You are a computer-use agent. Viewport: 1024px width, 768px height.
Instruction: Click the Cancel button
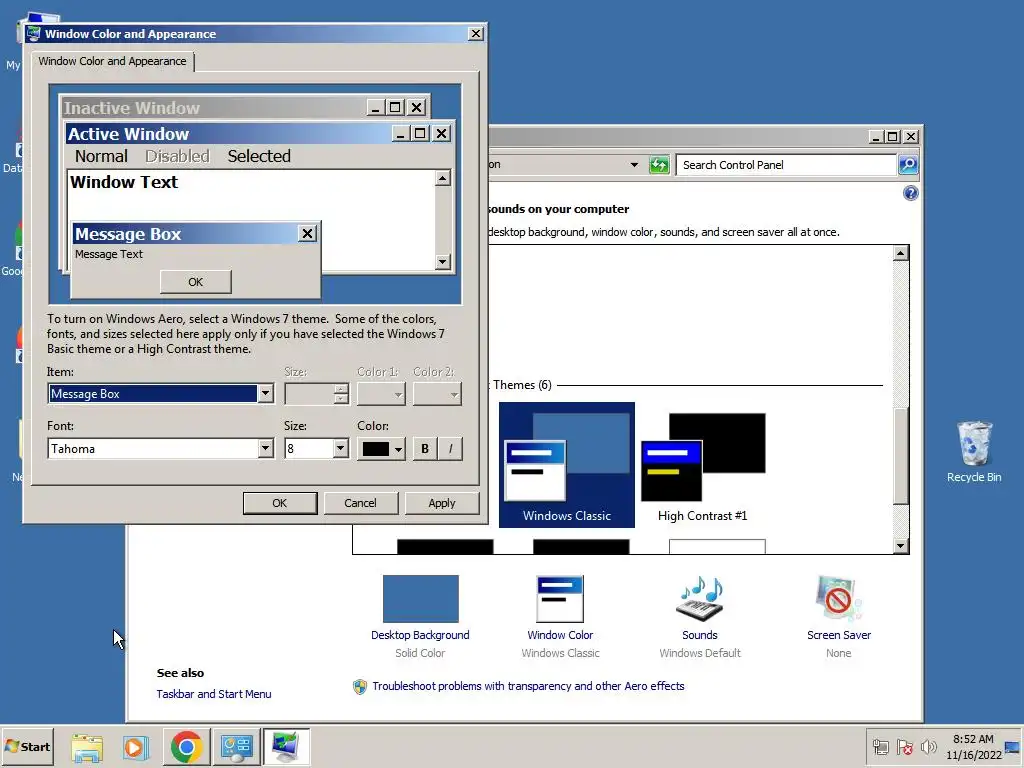(360, 503)
